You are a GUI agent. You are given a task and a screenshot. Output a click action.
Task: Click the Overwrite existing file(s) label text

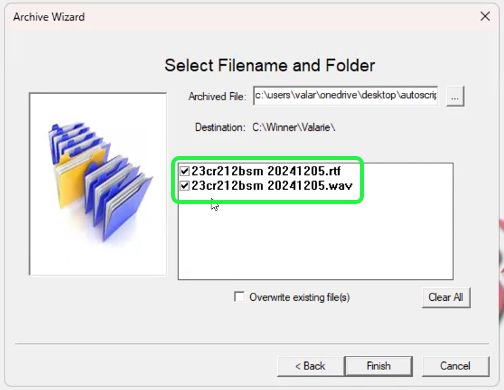point(299,297)
